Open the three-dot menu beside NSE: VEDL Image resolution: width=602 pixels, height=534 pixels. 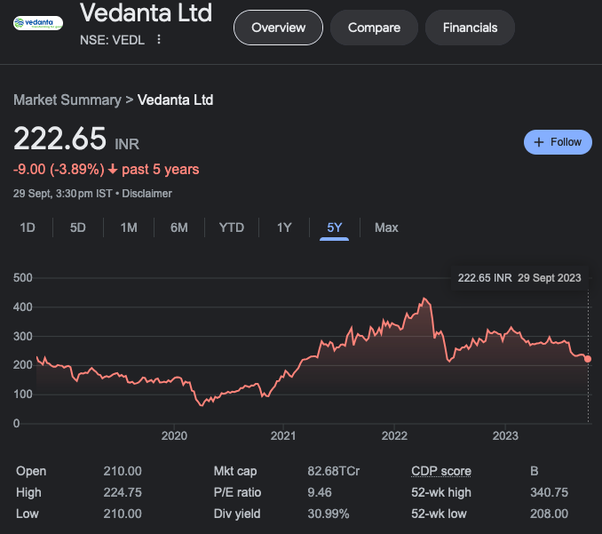[158, 40]
